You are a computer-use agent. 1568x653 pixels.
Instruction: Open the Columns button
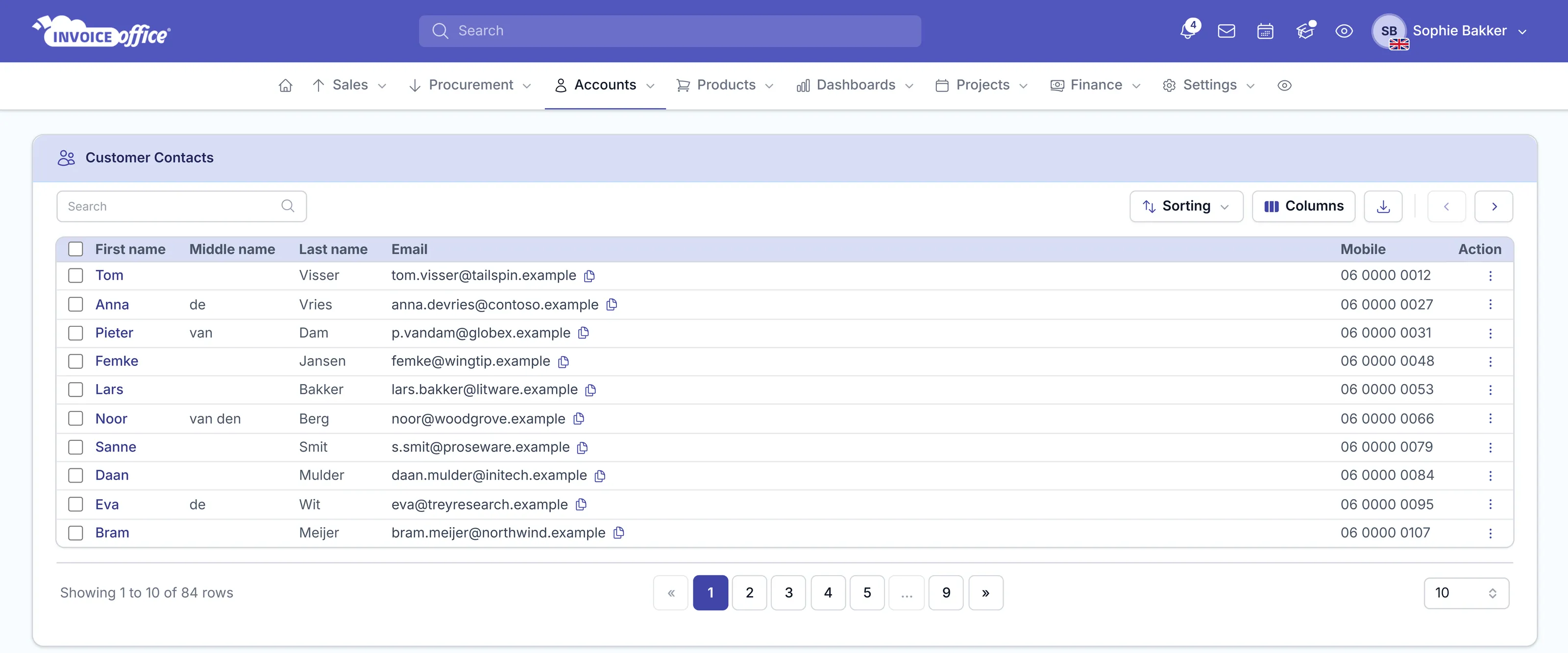tap(1303, 206)
